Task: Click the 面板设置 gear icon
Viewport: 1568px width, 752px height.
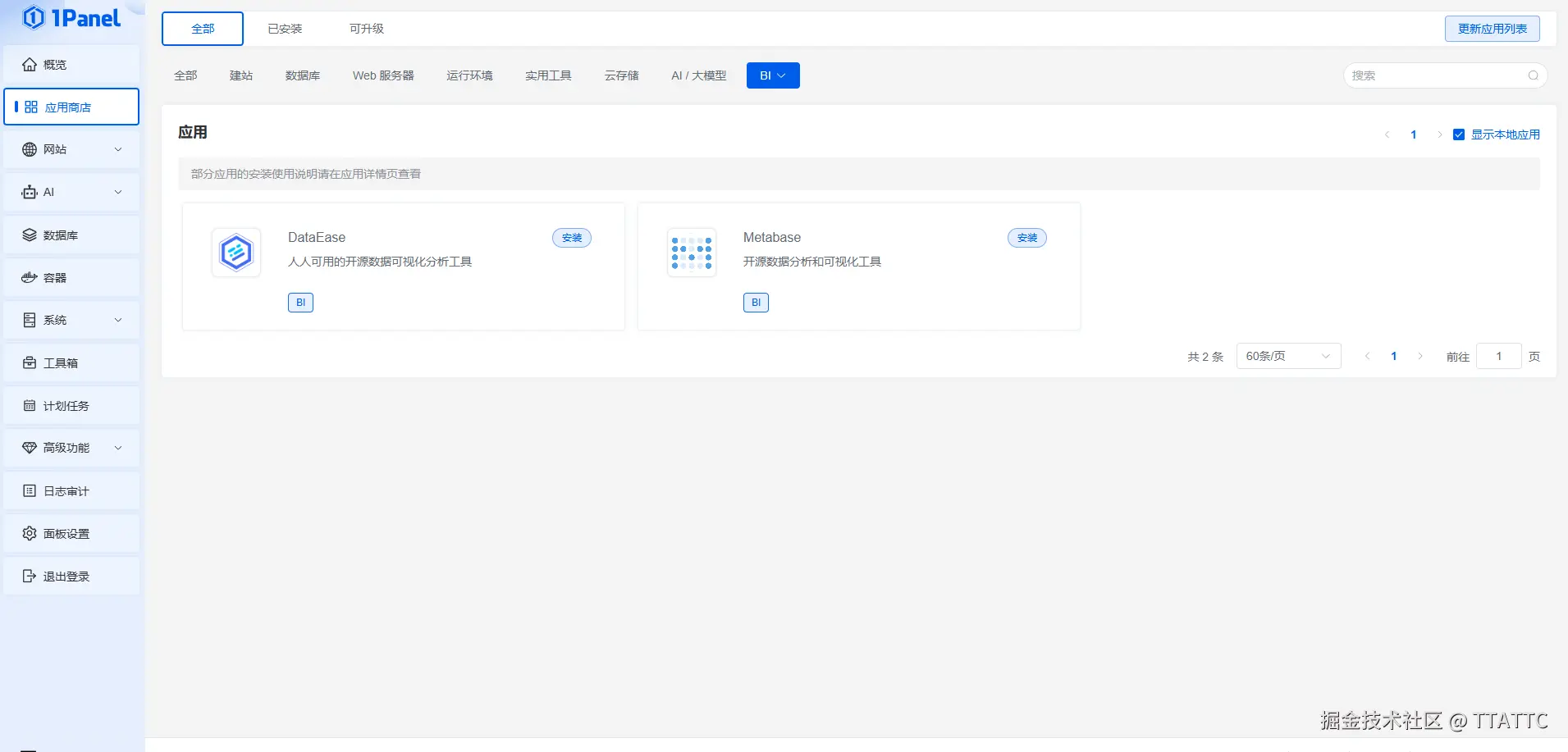Action: [x=30, y=534]
